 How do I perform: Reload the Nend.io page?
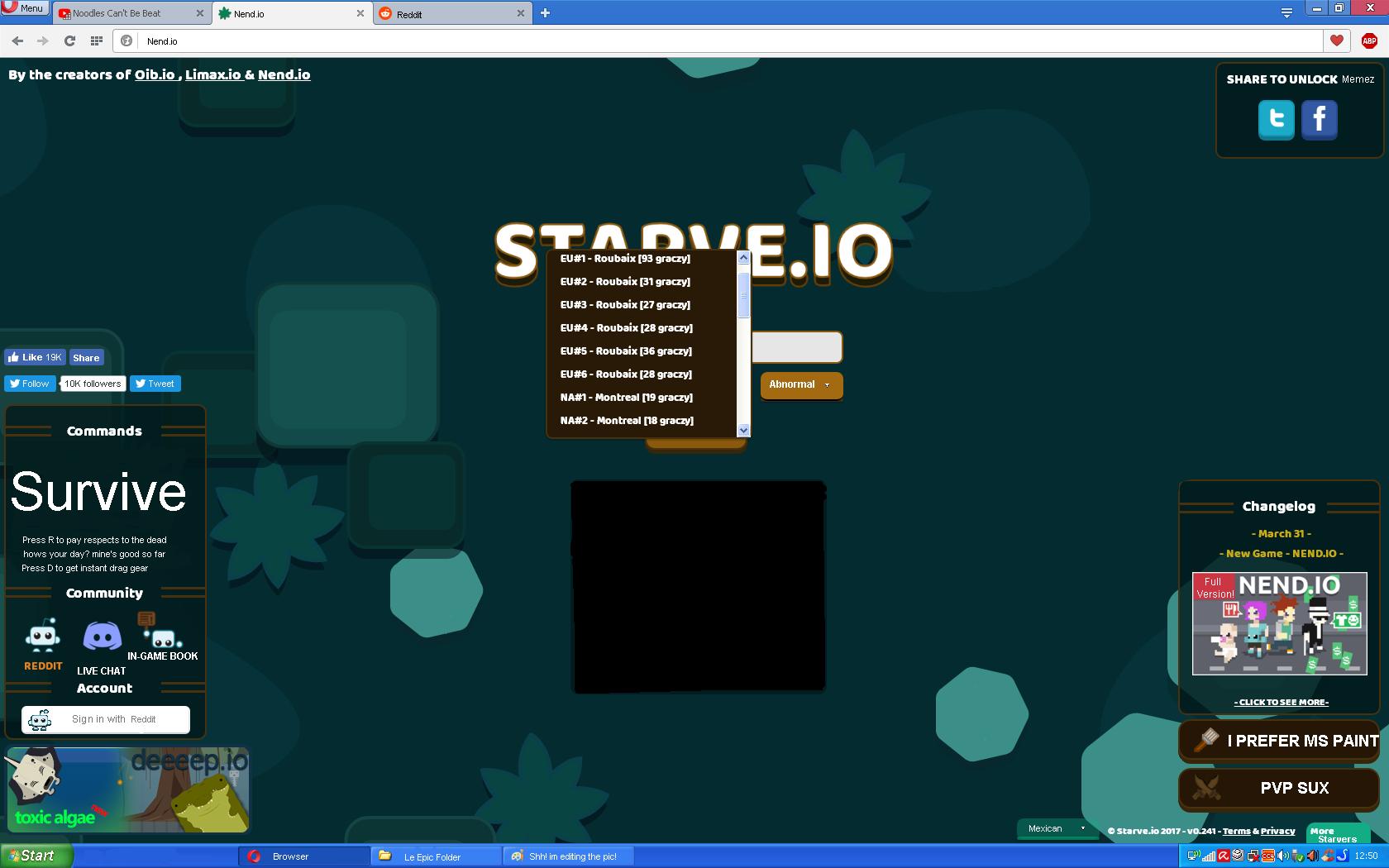click(70, 41)
